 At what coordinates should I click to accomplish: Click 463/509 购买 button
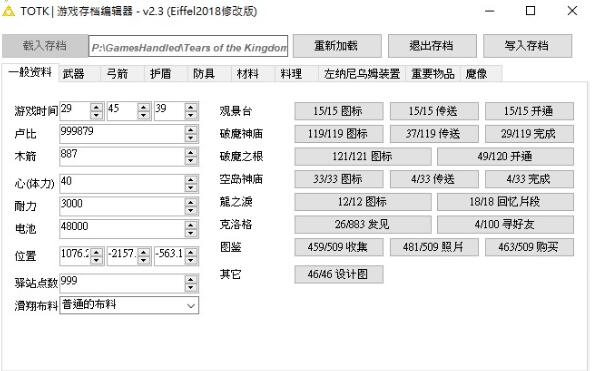click(529, 247)
